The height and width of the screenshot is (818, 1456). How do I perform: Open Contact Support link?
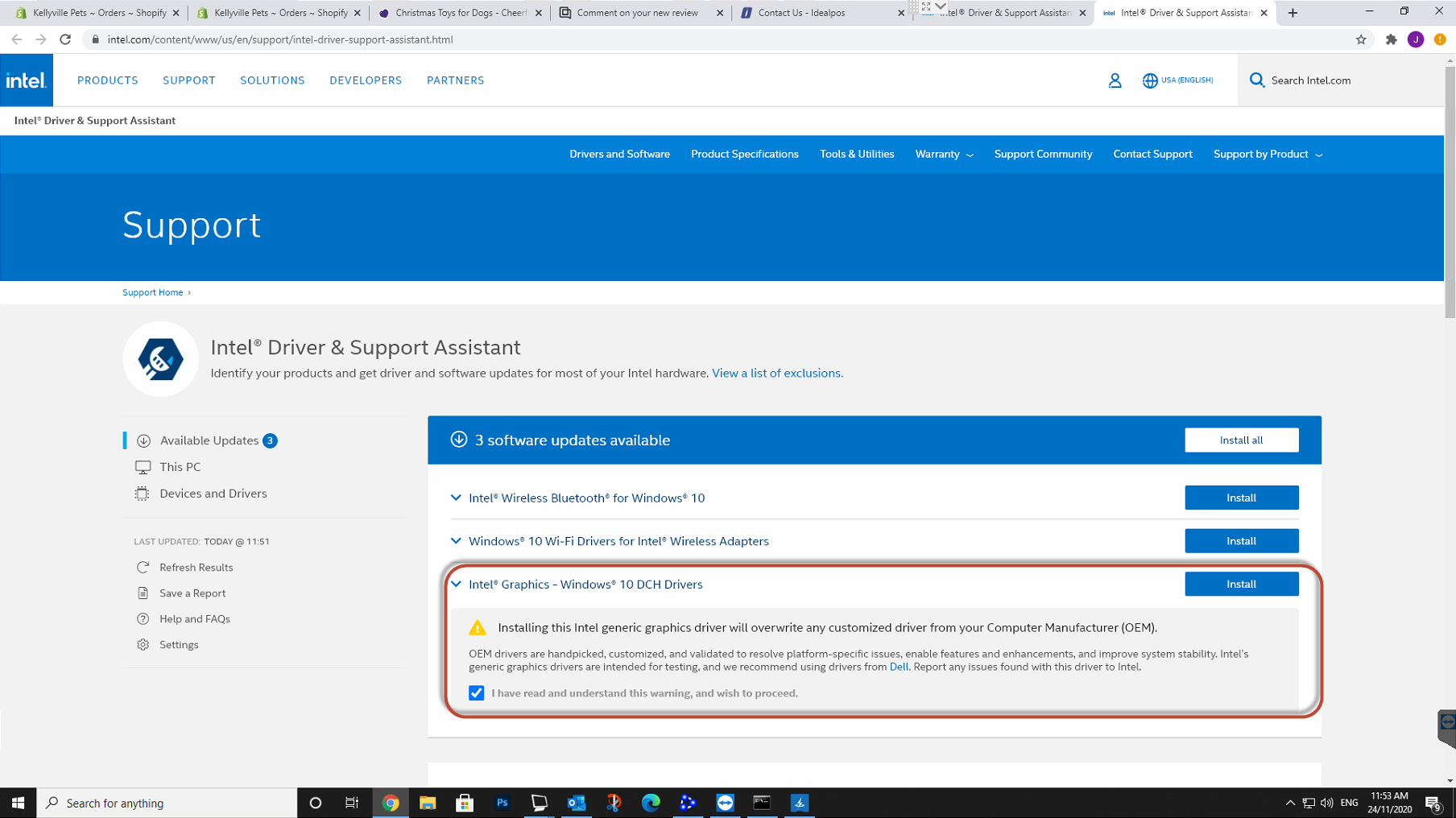click(x=1152, y=155)
